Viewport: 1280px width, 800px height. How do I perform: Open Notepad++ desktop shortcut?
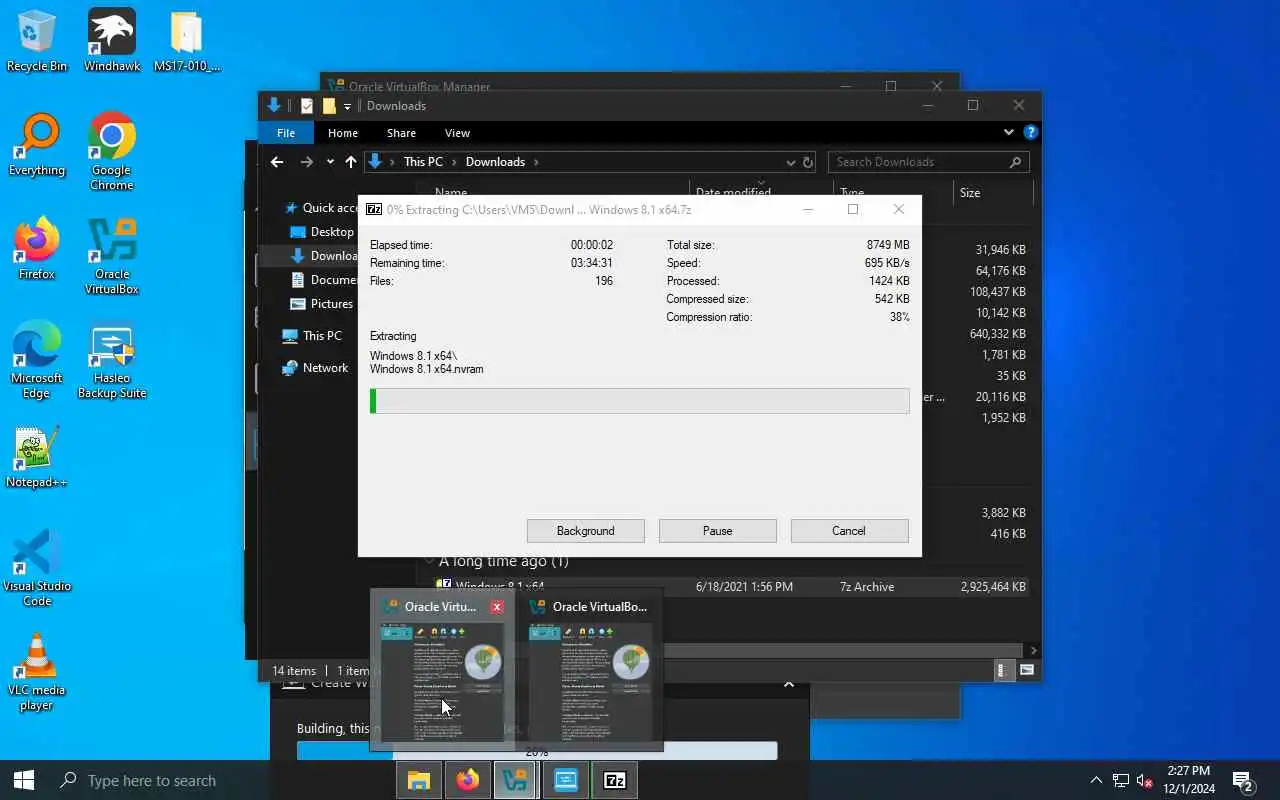coord(37,458)
